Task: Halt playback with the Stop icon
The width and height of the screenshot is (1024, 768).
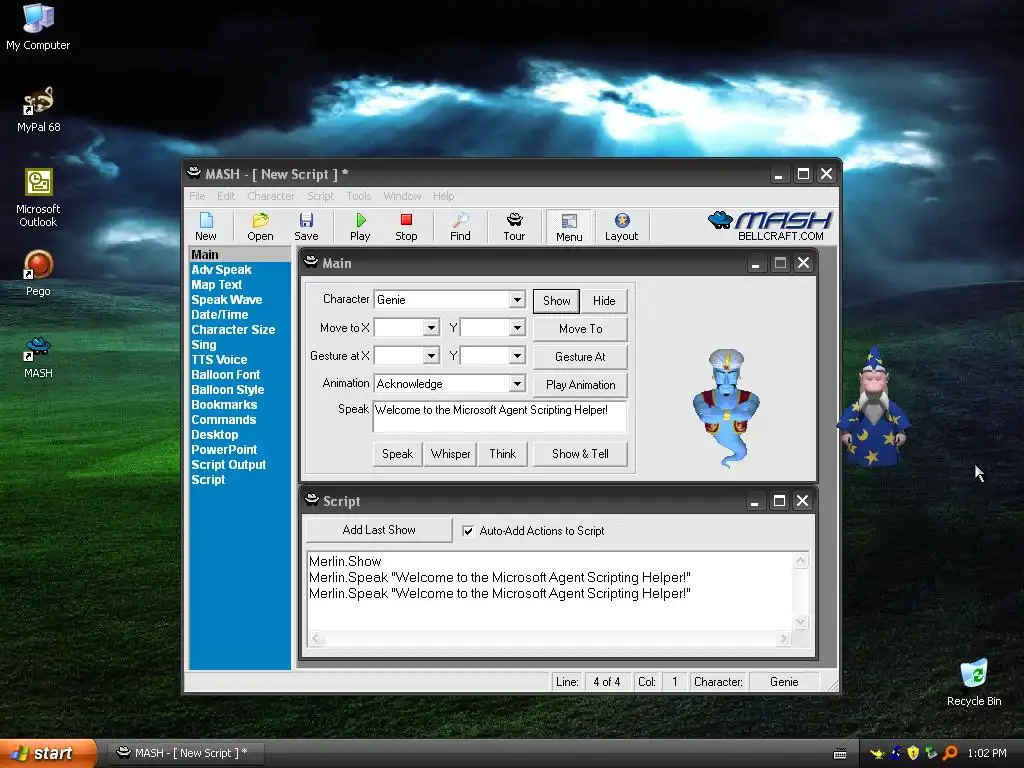Action: click(406, 227)
